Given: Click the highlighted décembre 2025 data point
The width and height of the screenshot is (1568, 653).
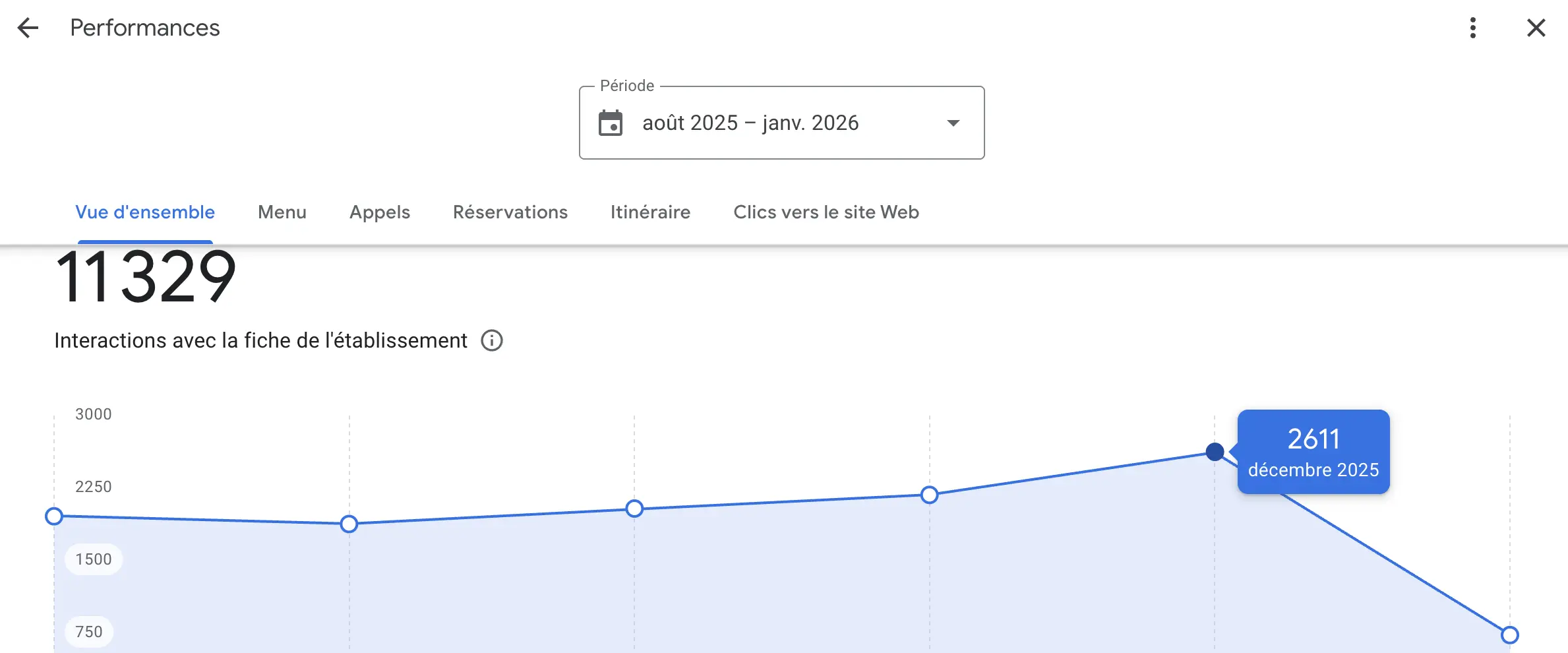Looking at the screenshot, I should [x=1215, y=452].
